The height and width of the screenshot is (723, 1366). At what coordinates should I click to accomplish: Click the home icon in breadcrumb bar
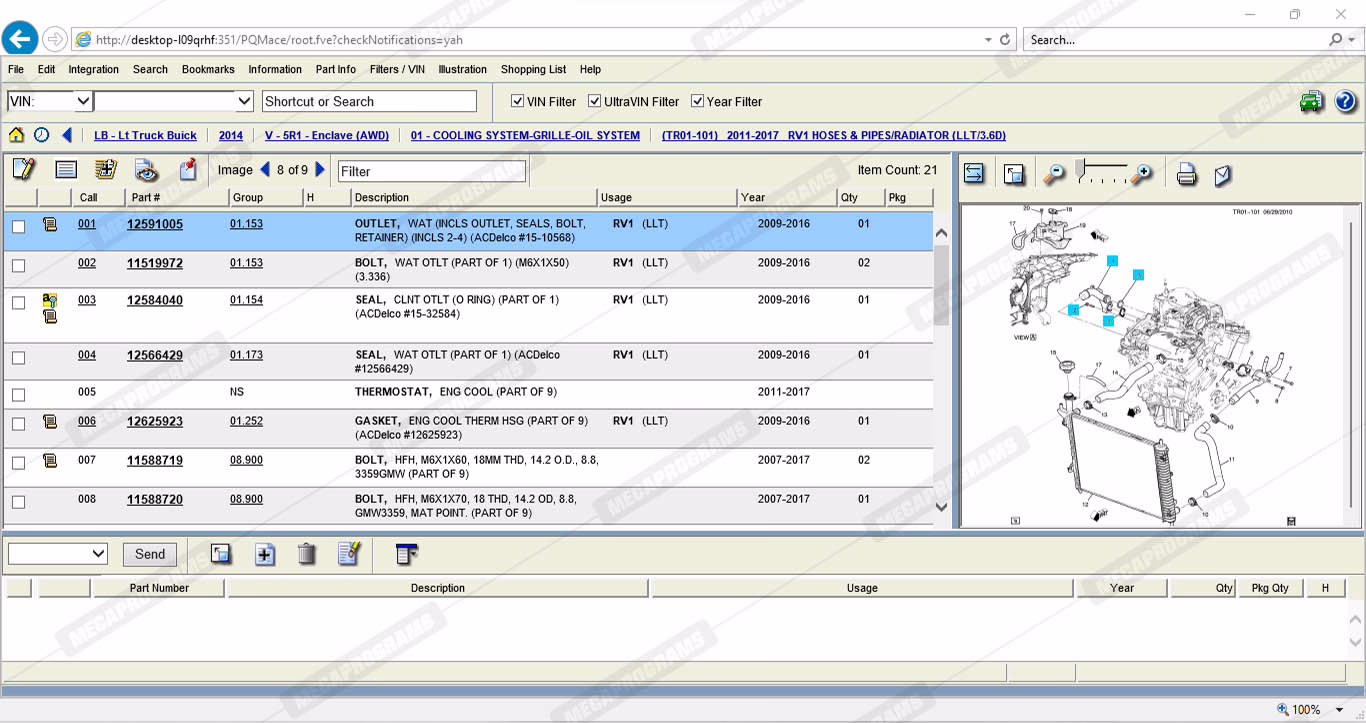pos(16,135)
